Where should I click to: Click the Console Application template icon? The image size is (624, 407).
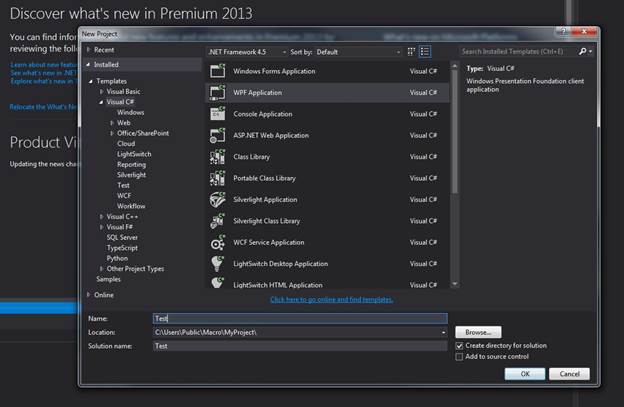(218, 114)
